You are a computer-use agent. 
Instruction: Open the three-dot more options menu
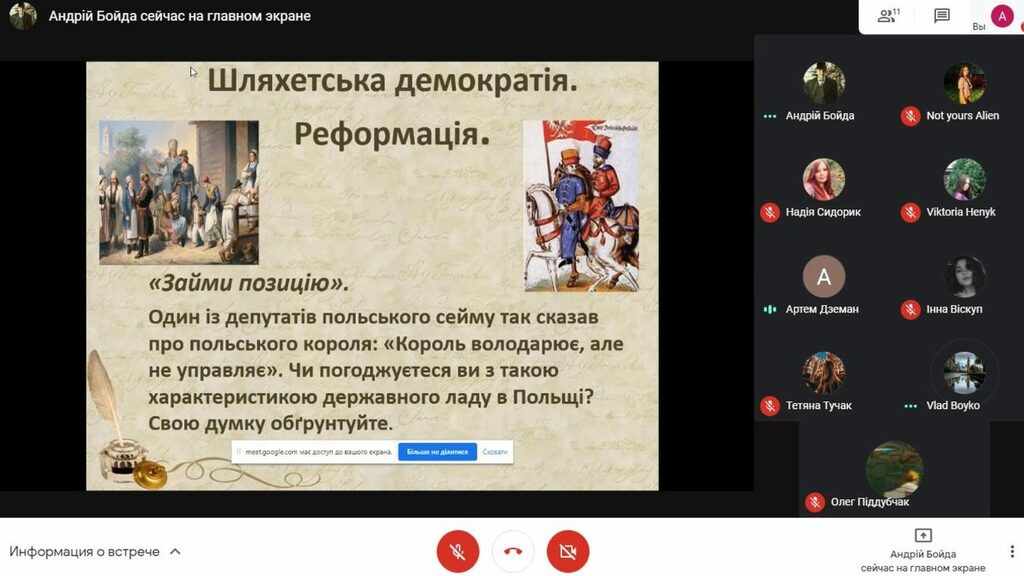[1011, 551]
